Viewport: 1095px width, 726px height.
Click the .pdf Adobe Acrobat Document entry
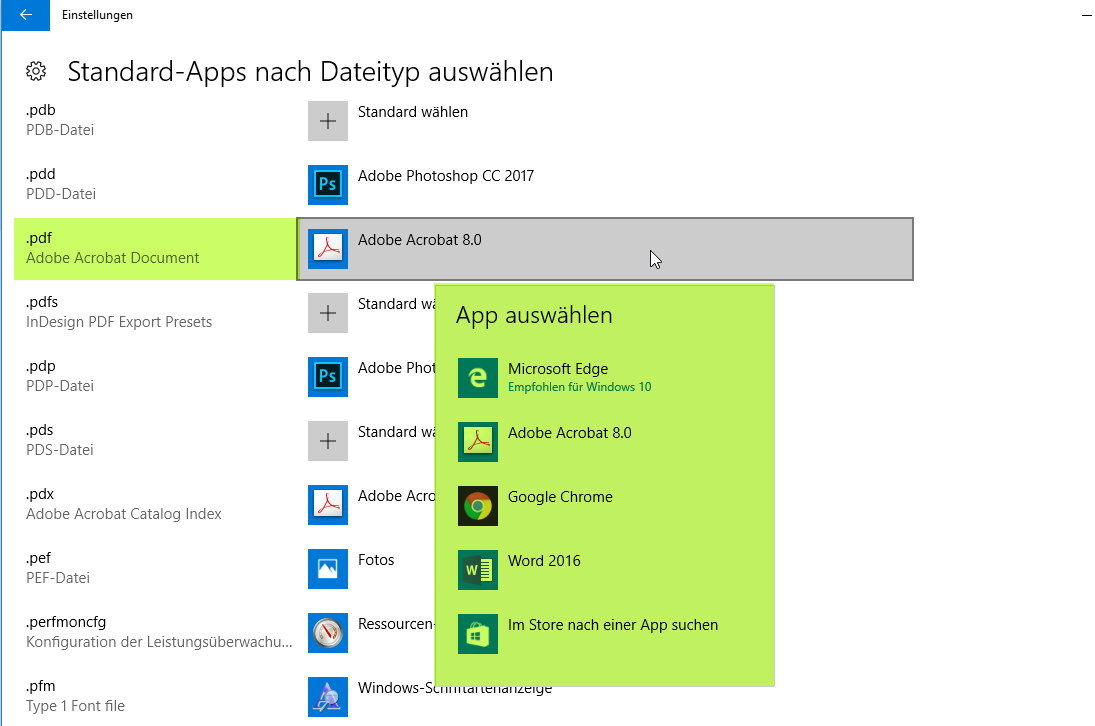click(x=155, y=249)
